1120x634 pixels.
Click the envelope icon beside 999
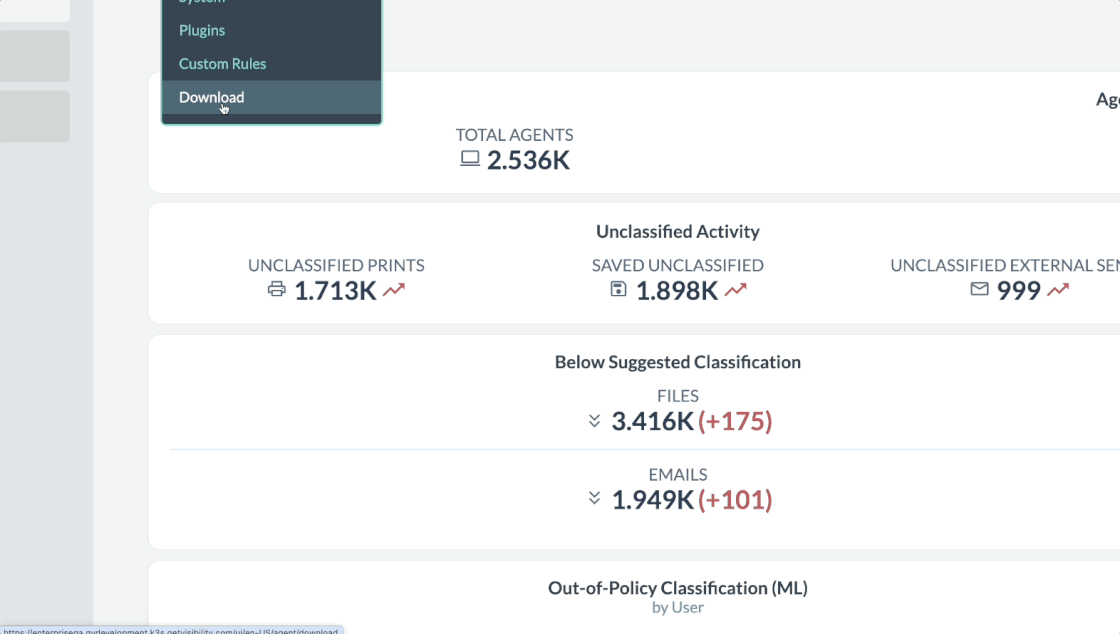point(979,290)
